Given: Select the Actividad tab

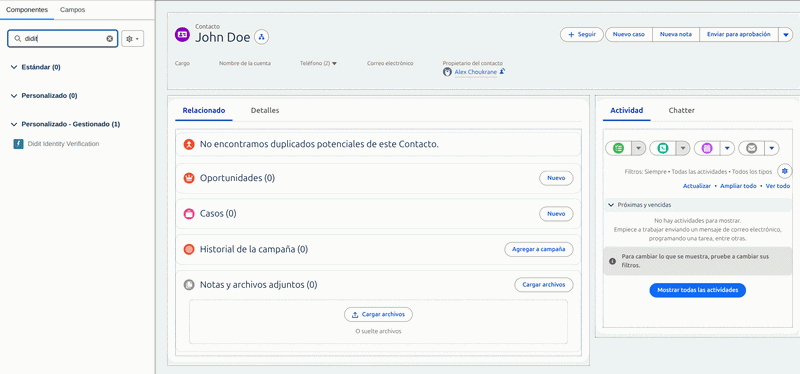Looking at the screenshot, I should [627, 110].
